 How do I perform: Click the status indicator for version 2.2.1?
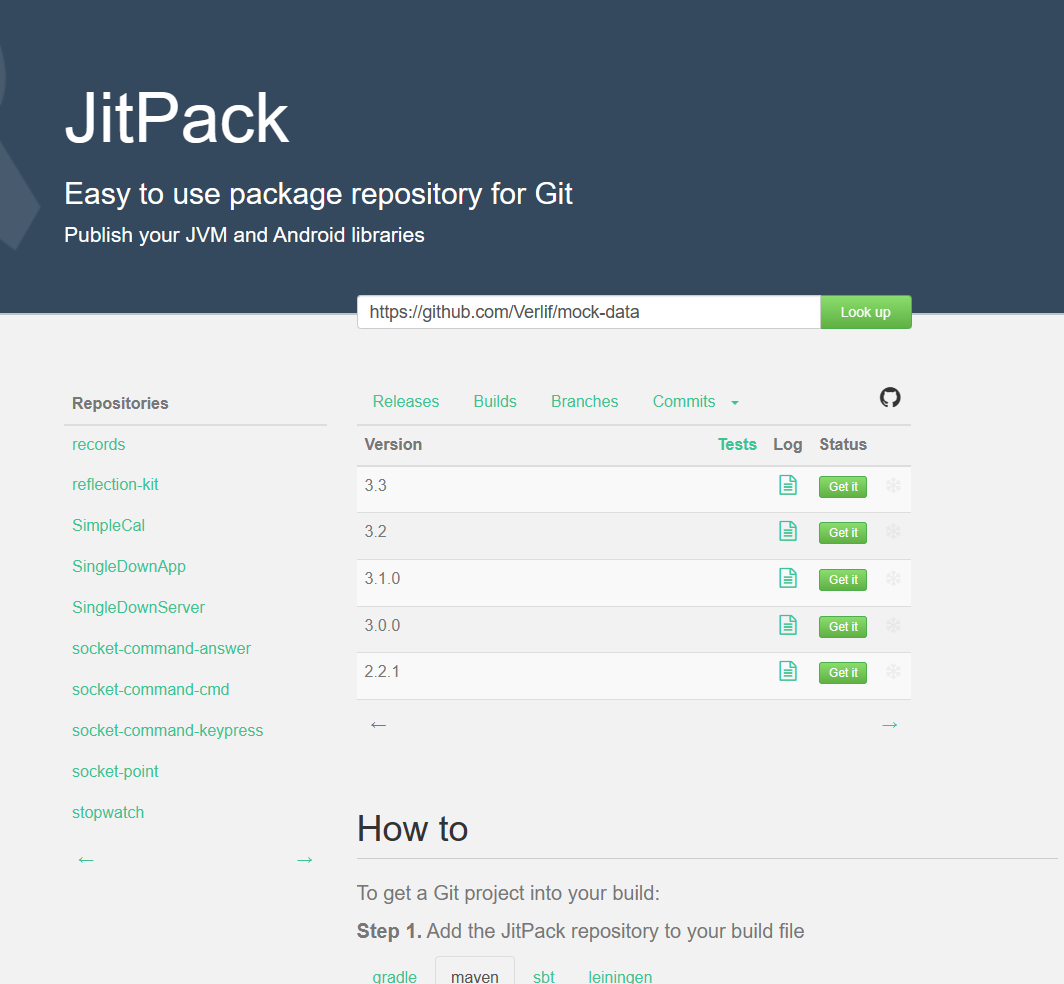pyautogui.click(x=893, y=672)
